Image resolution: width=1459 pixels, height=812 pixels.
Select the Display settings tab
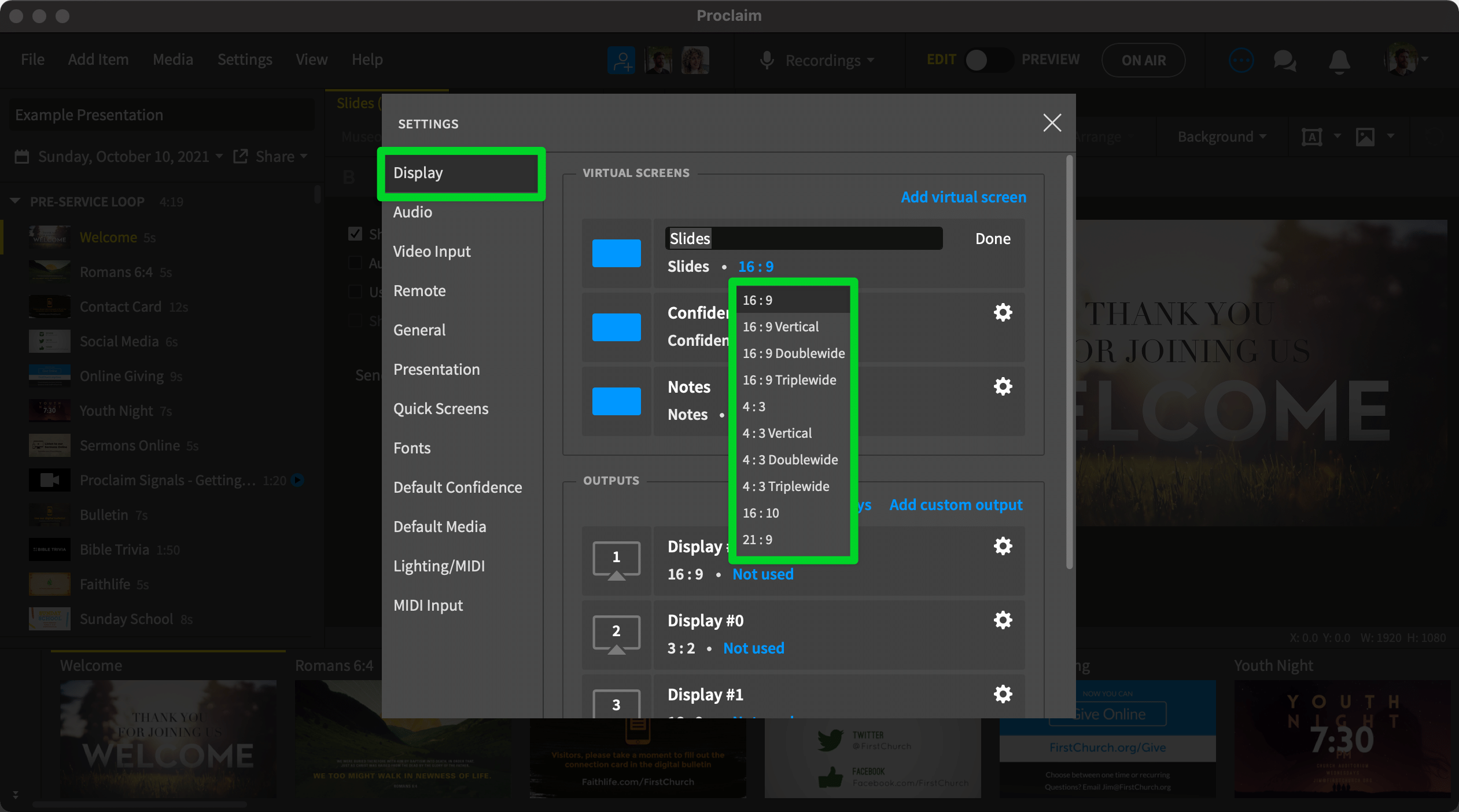(461, 173)
